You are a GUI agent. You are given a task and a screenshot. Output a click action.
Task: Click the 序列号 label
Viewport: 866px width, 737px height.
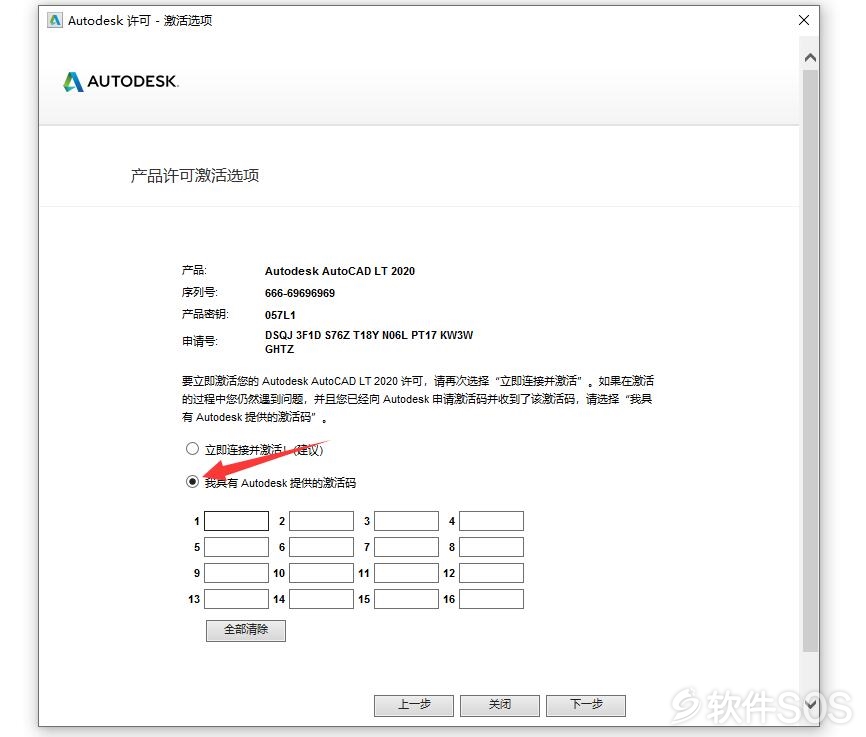(199, 292)
